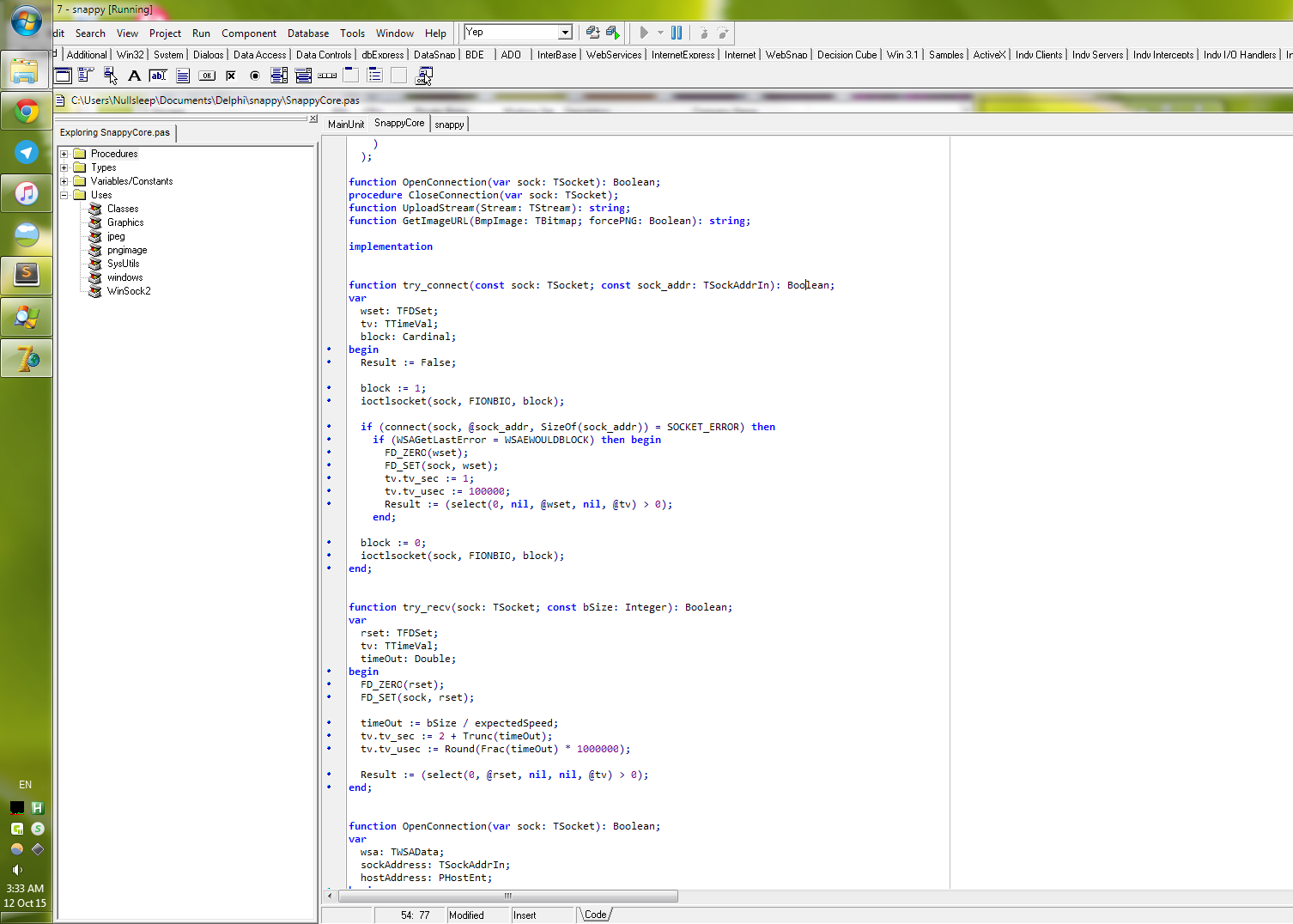Open the Data Access palette tab
1293x924 pixels.
260,54
